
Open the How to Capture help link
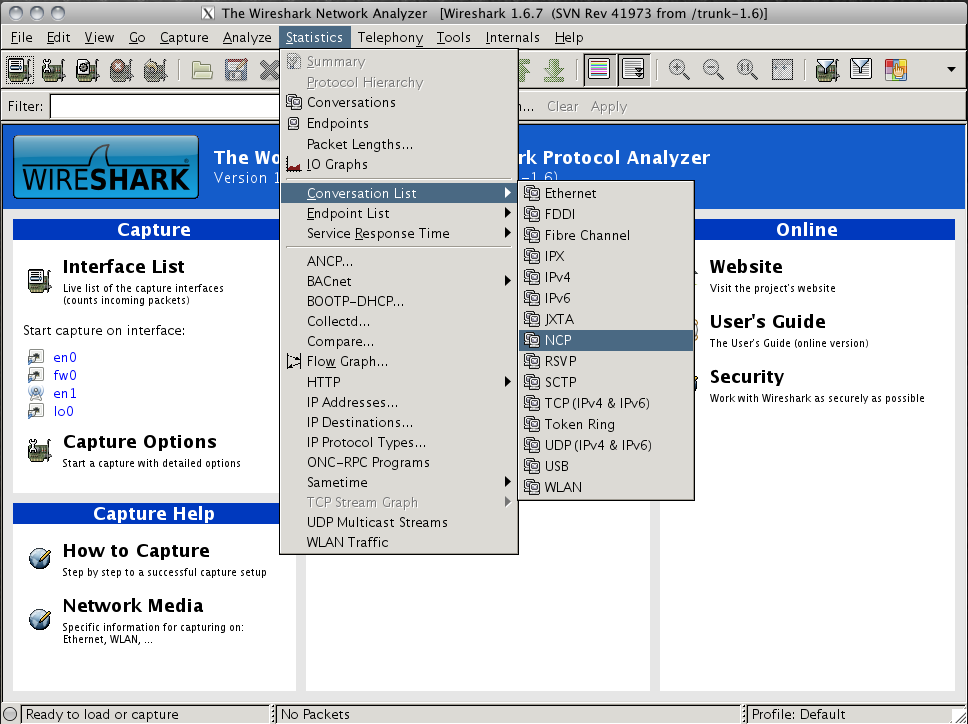pos(136,551)
